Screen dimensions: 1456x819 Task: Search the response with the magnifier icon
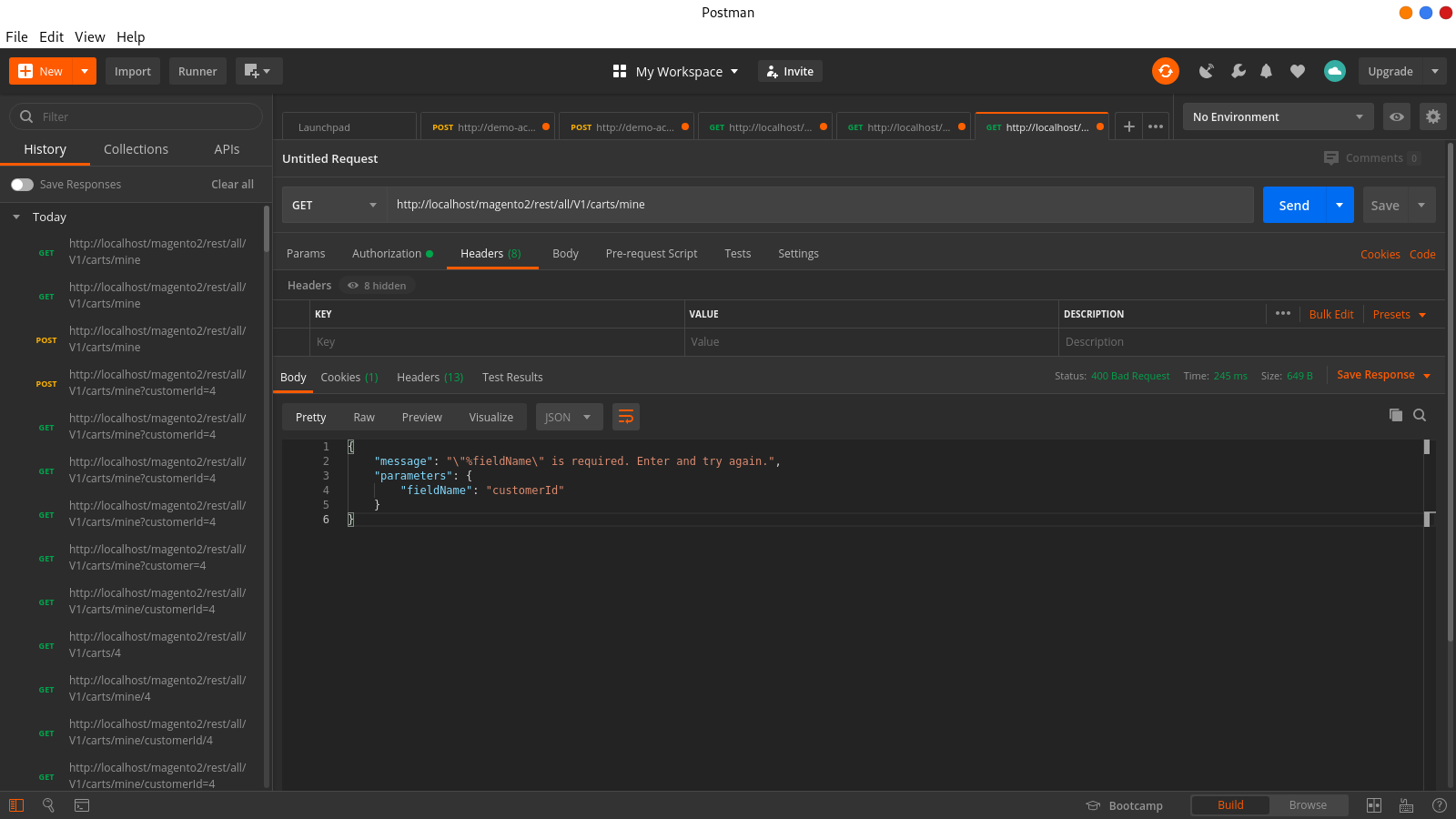(1420, 415)
